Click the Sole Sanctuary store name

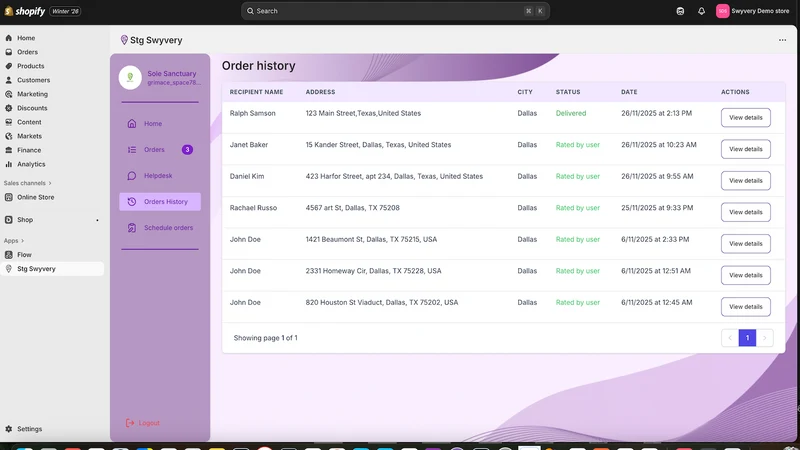[x=171, y=73]
